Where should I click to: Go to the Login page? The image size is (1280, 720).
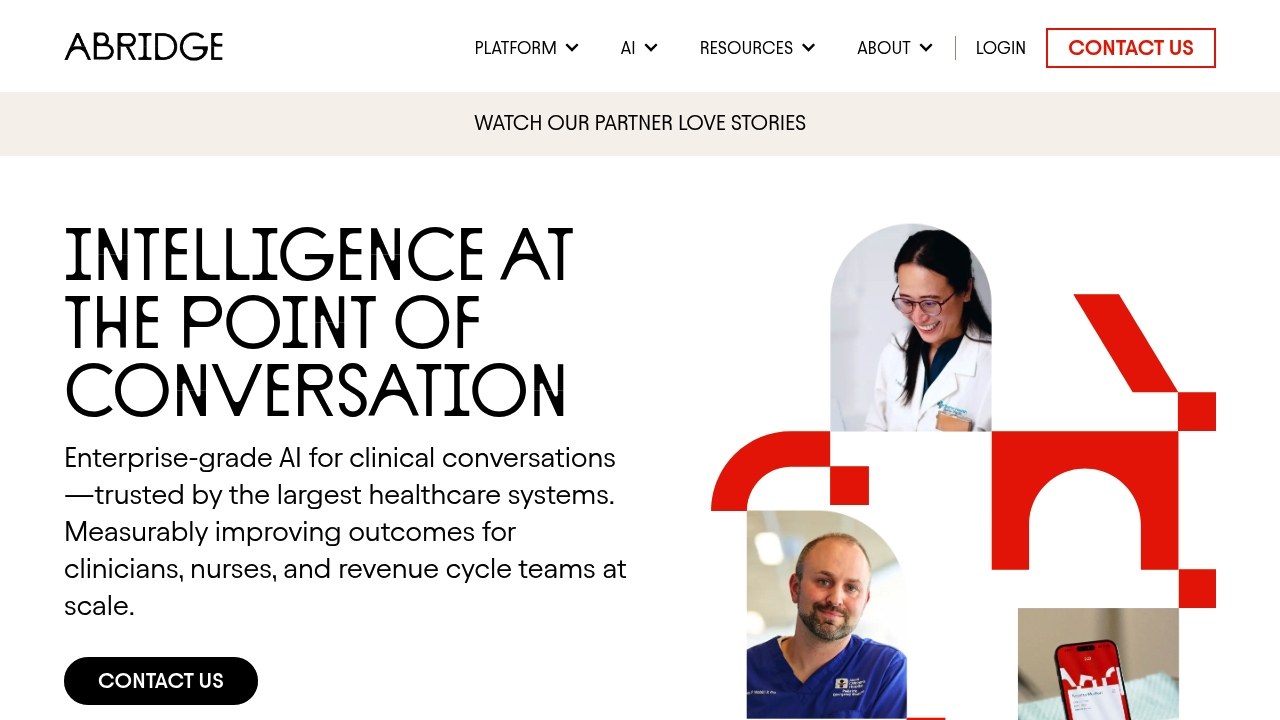(x=1001, y=48)
